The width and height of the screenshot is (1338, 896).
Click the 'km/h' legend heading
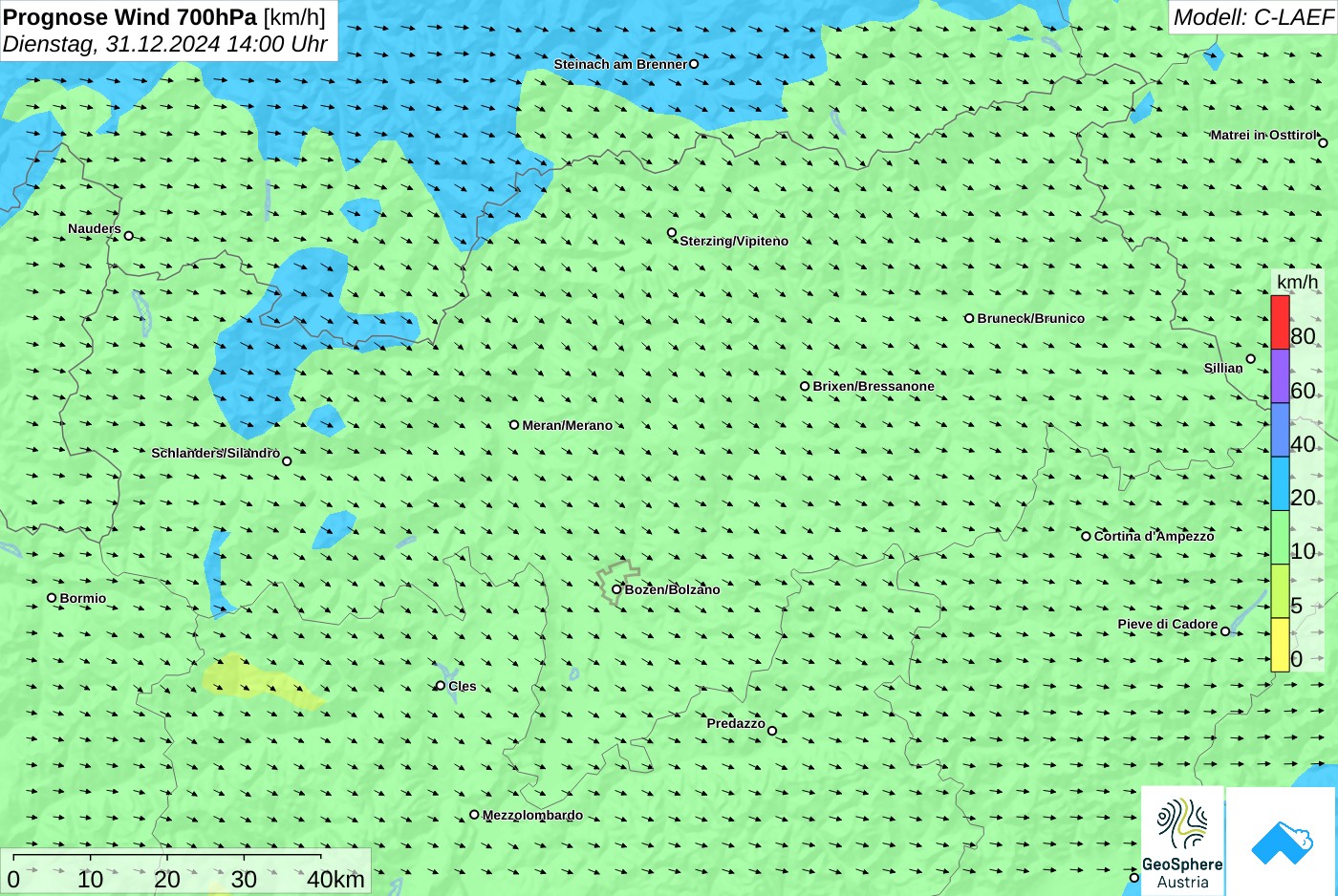1297,282
